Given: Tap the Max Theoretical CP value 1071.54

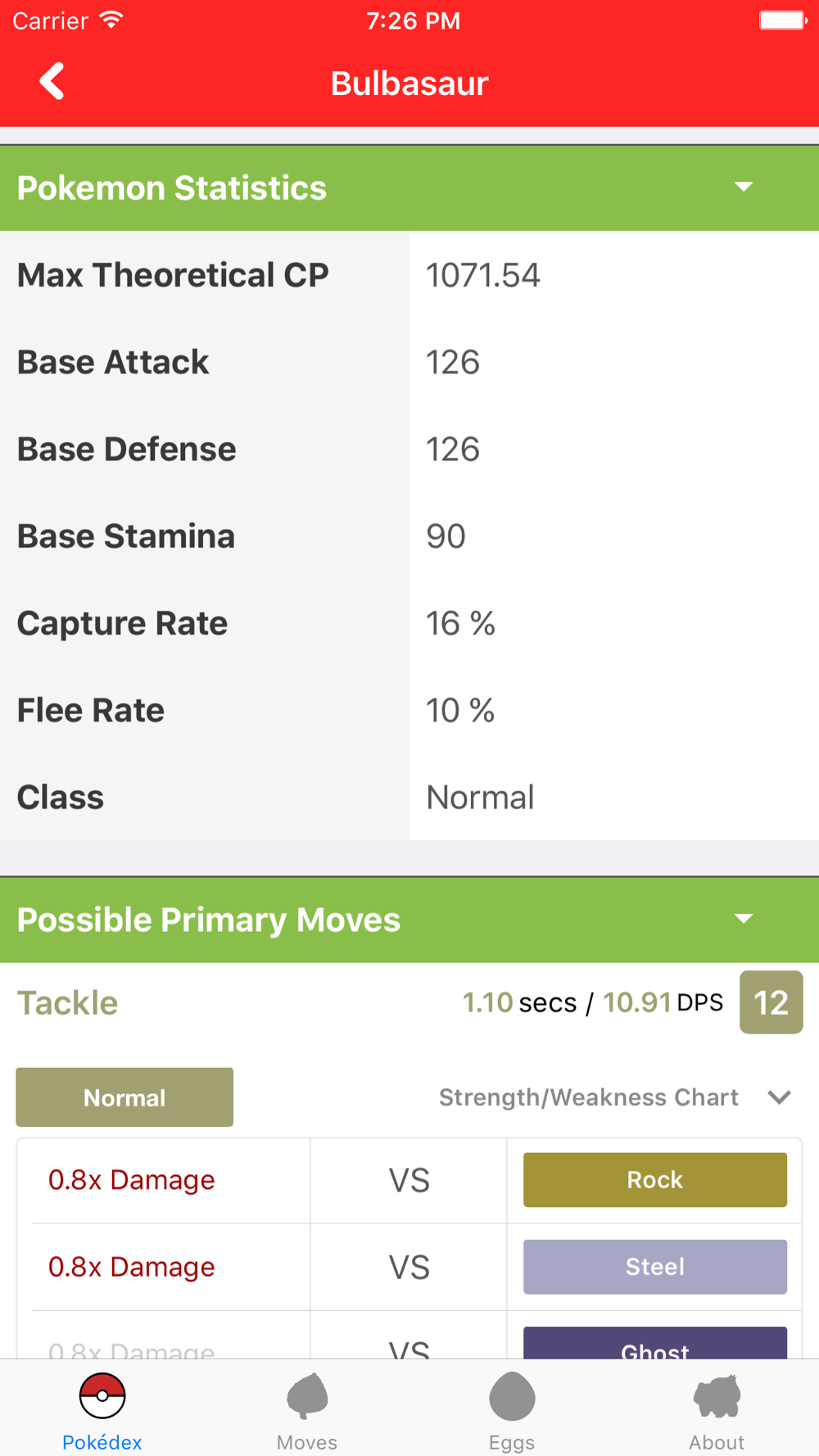Looking at the screenshot, I should pyautogui.click(x=483, y=275).
